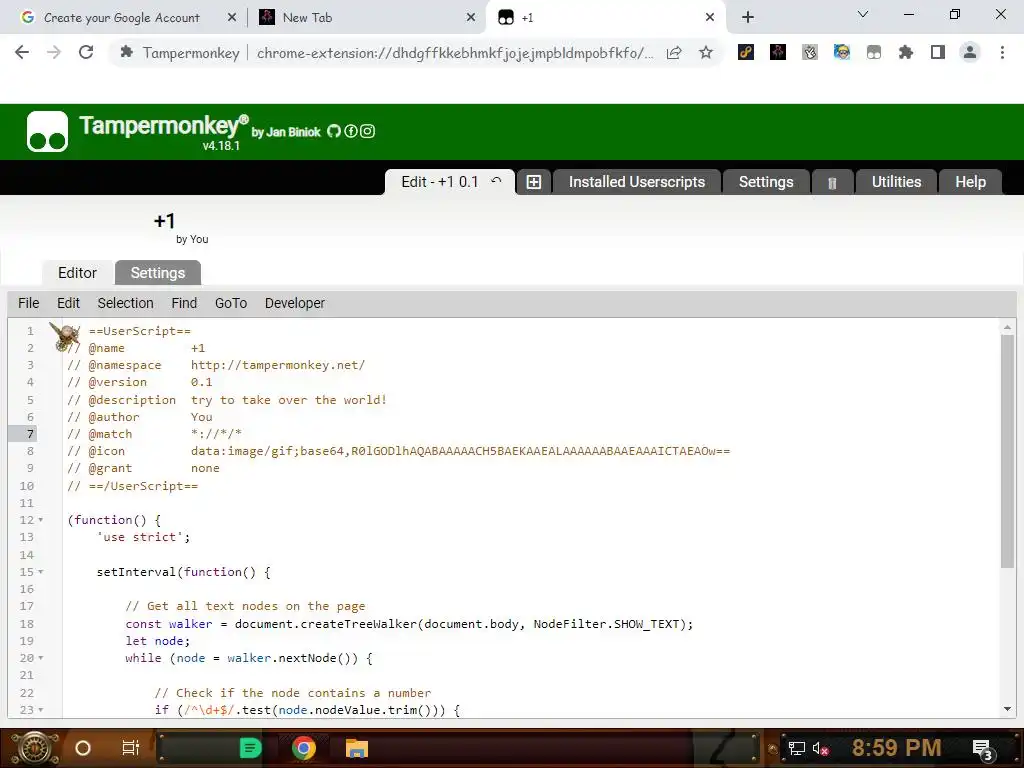Click the '@match' metadata line
This screenshot has width=1024, height=768.
point(154,434)
